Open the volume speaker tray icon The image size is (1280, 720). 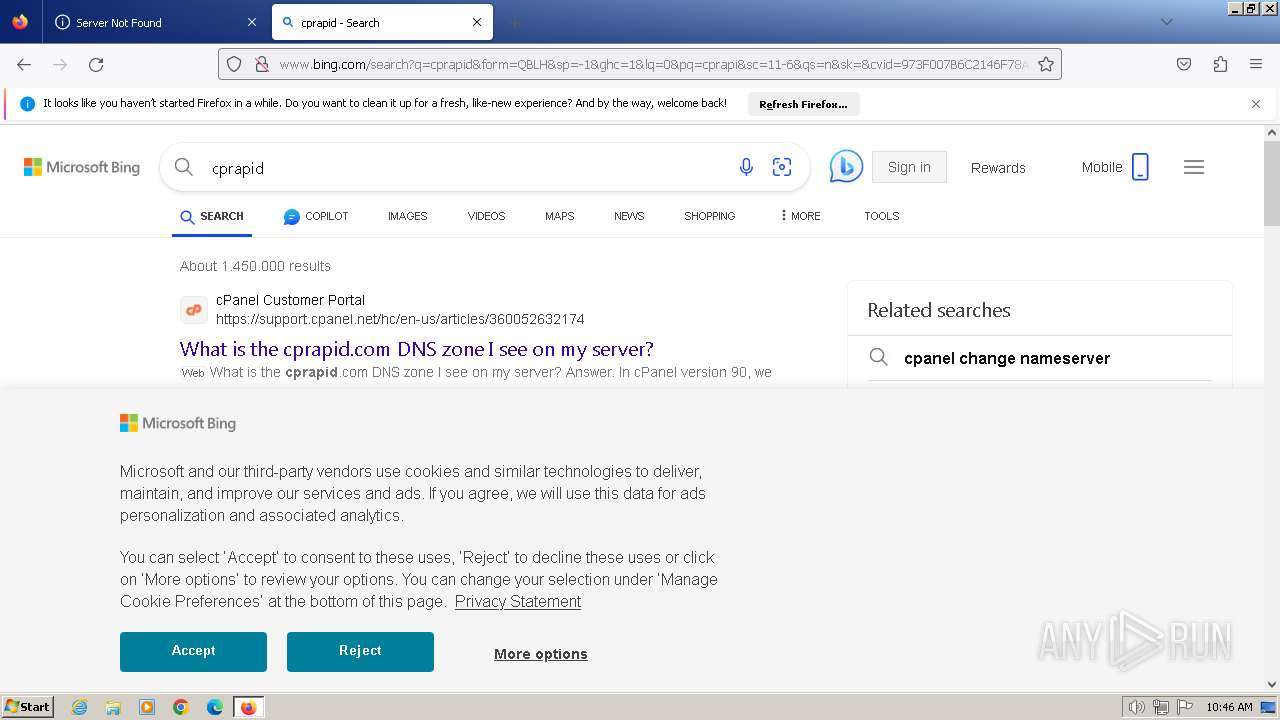tap(1137, 707)
